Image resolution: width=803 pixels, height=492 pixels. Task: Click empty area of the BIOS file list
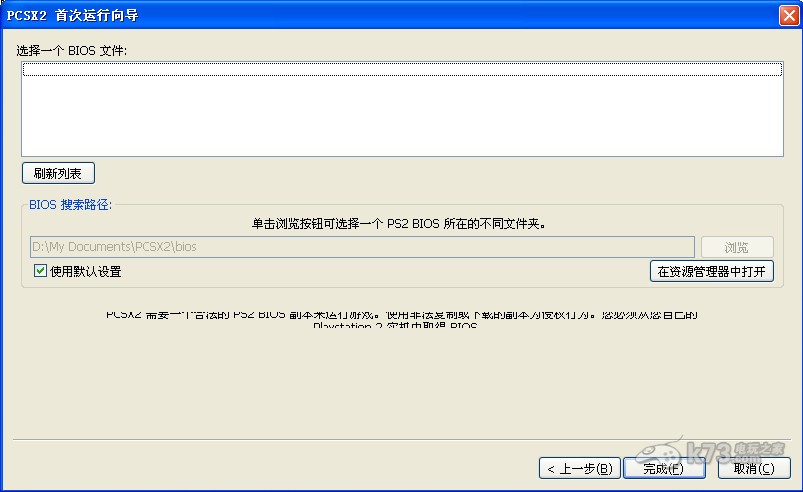click(x=400, y=115)
